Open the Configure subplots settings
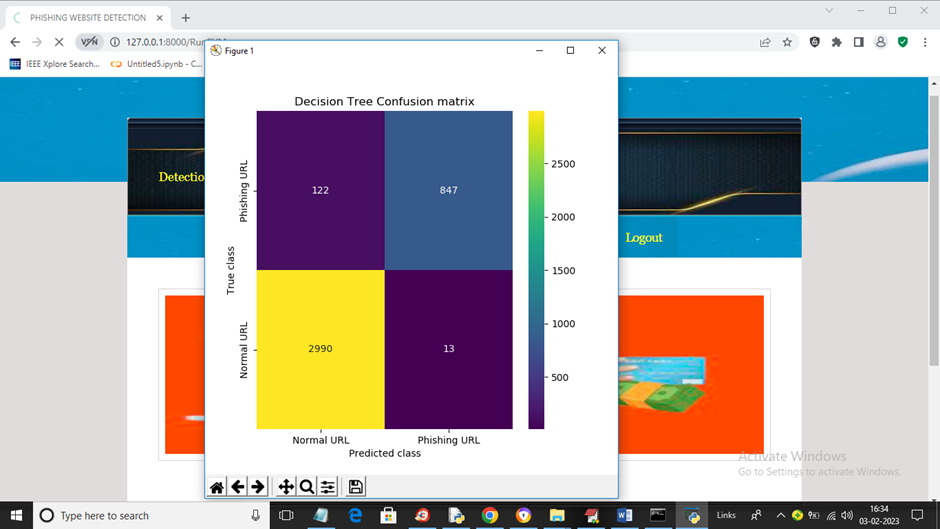Image resolution: width=940 pixels, height=529 pixels. click(327, 486)
